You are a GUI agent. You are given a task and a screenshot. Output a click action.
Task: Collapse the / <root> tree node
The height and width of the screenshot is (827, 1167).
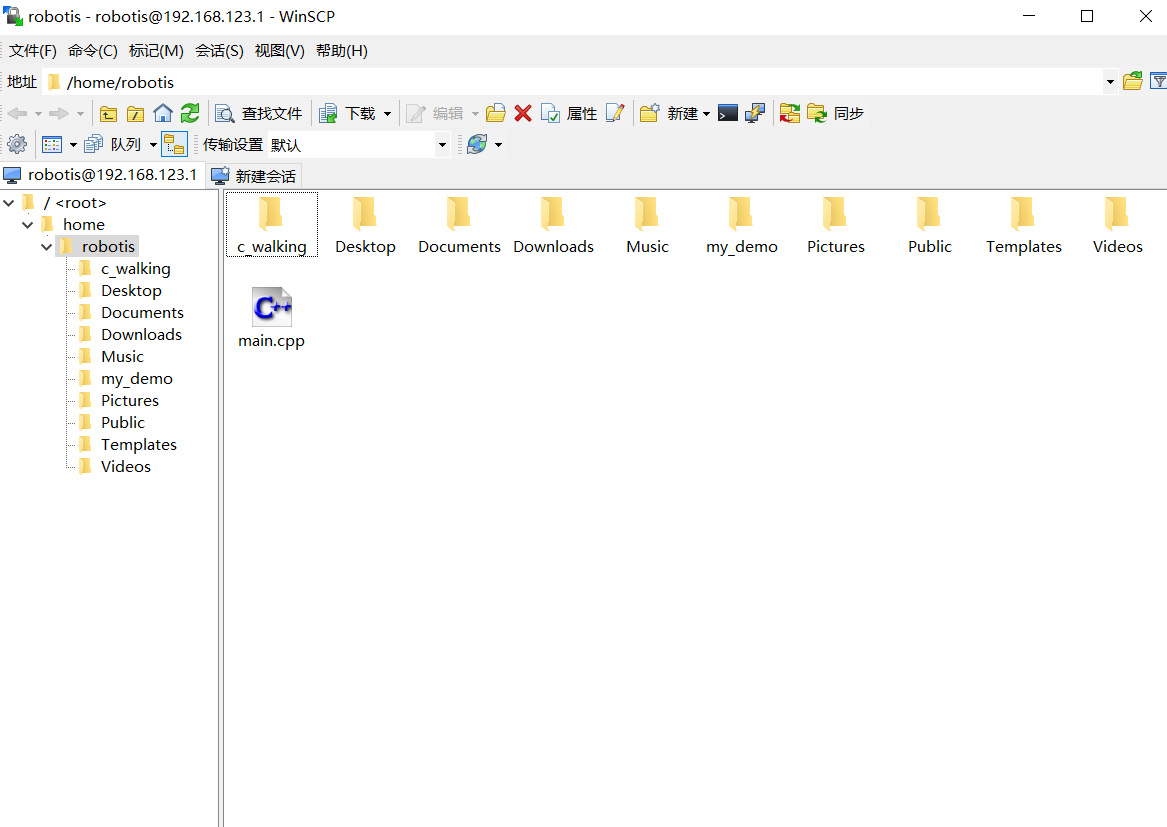(x=9, y=202)
